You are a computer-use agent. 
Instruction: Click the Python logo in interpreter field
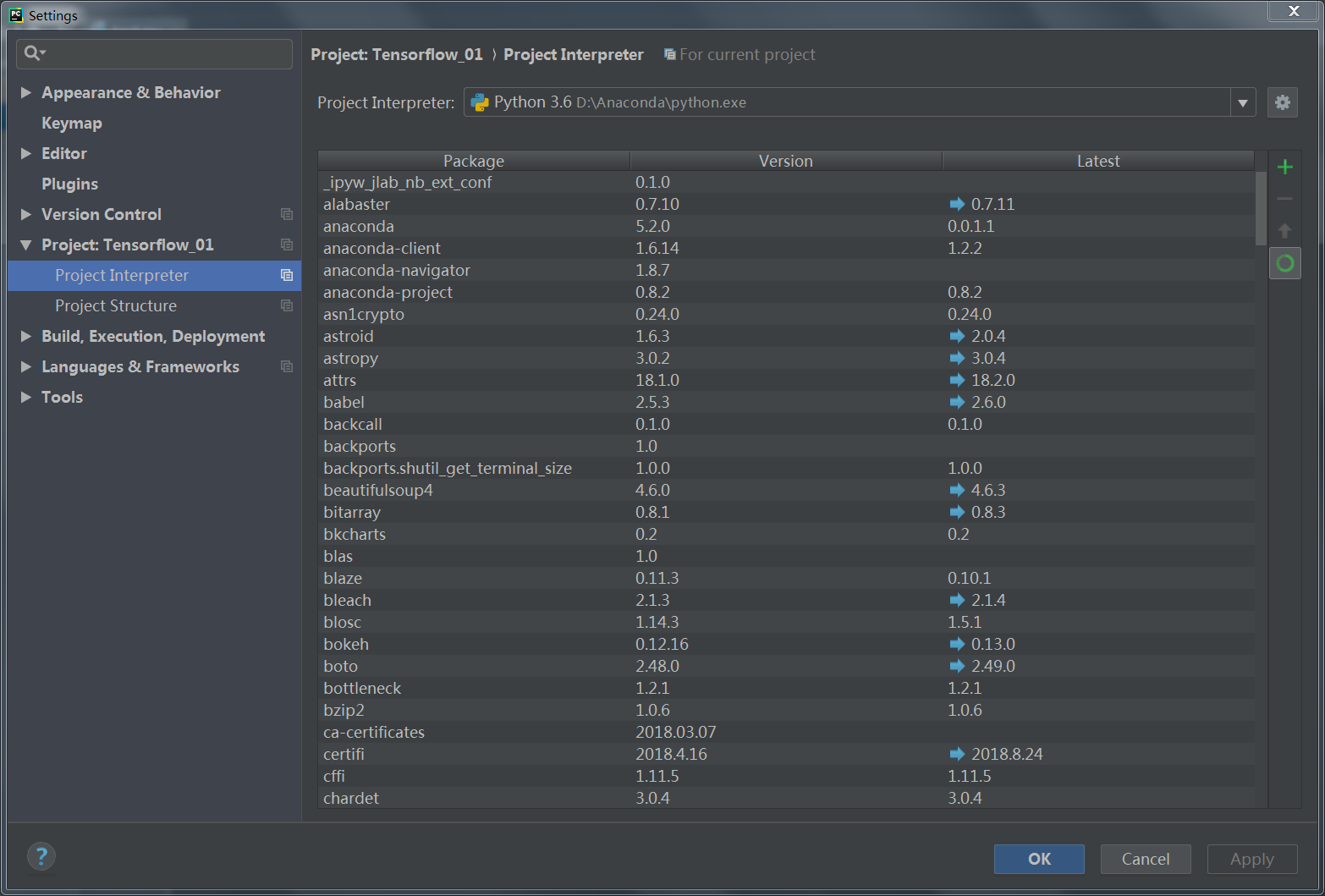(x=480, y=102)
